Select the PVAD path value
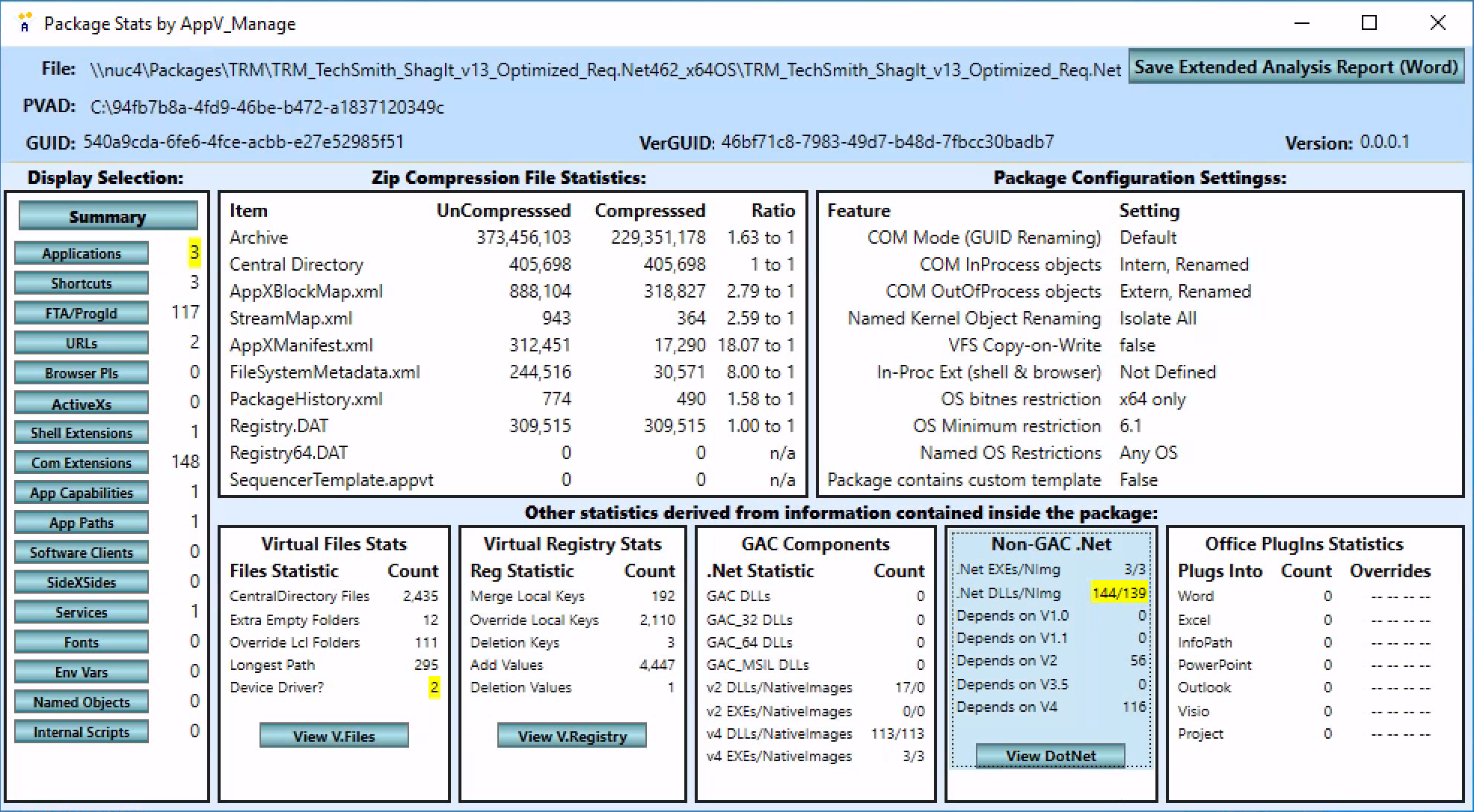This screenshot has width=1474, height=812. point(267,107)
